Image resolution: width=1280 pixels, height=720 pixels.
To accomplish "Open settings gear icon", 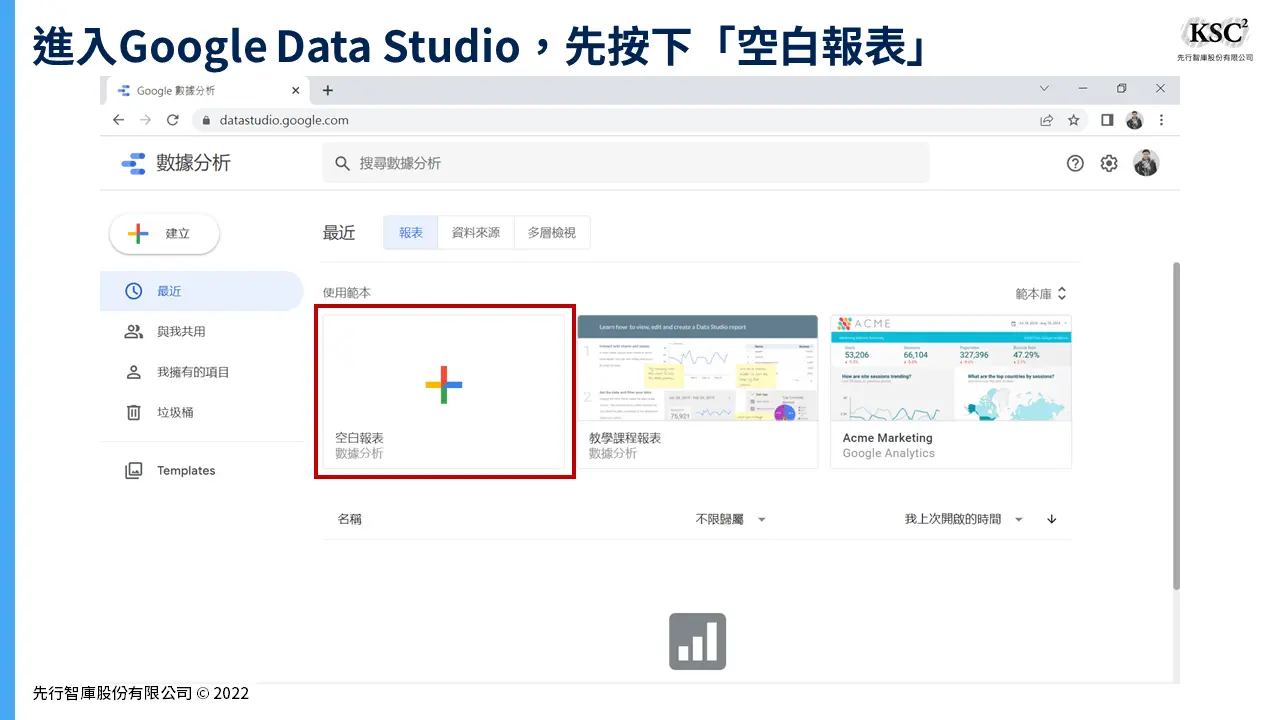I will [x=1109, y=163].
